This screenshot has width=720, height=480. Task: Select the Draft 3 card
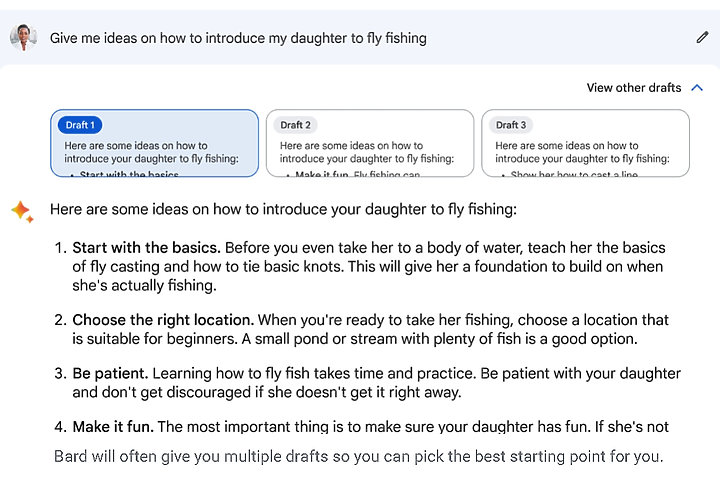coord(585,143)
